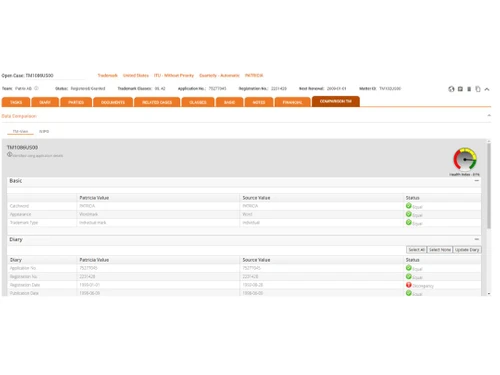This screenshot has width=500, height=375.
Task: Click the Registration Date row label
Action: pyautogui.click(x=25, y=285)
